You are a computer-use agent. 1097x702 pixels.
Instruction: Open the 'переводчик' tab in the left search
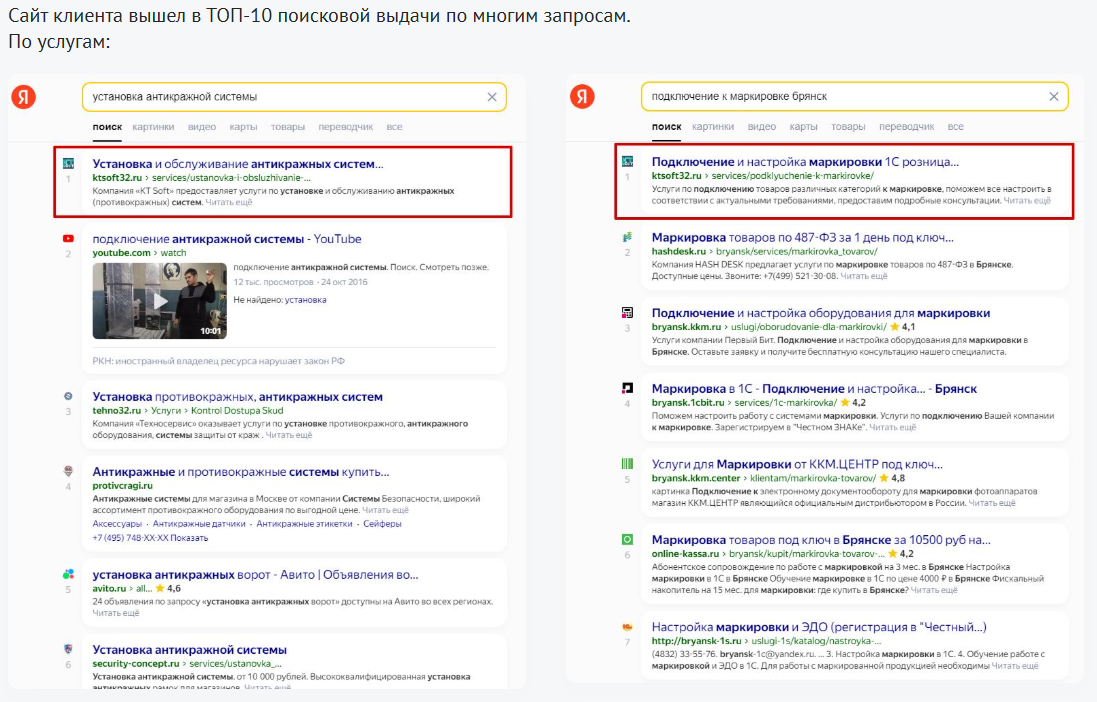click(x=346, y=127)
